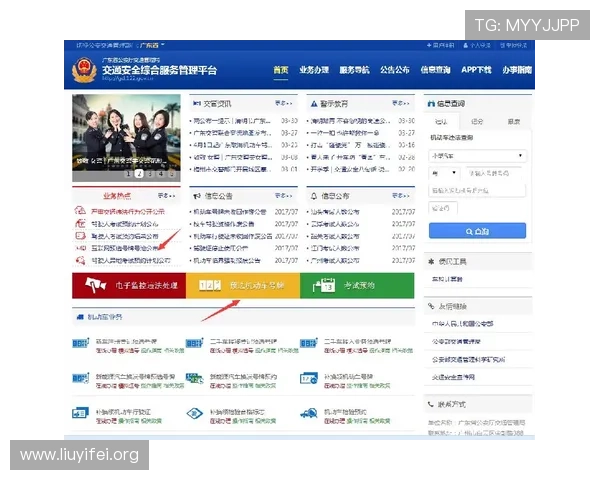The height and width of the screenshot is (480, 600).
Task: Select carousel slide indicator 1
Action: (129, 174)
